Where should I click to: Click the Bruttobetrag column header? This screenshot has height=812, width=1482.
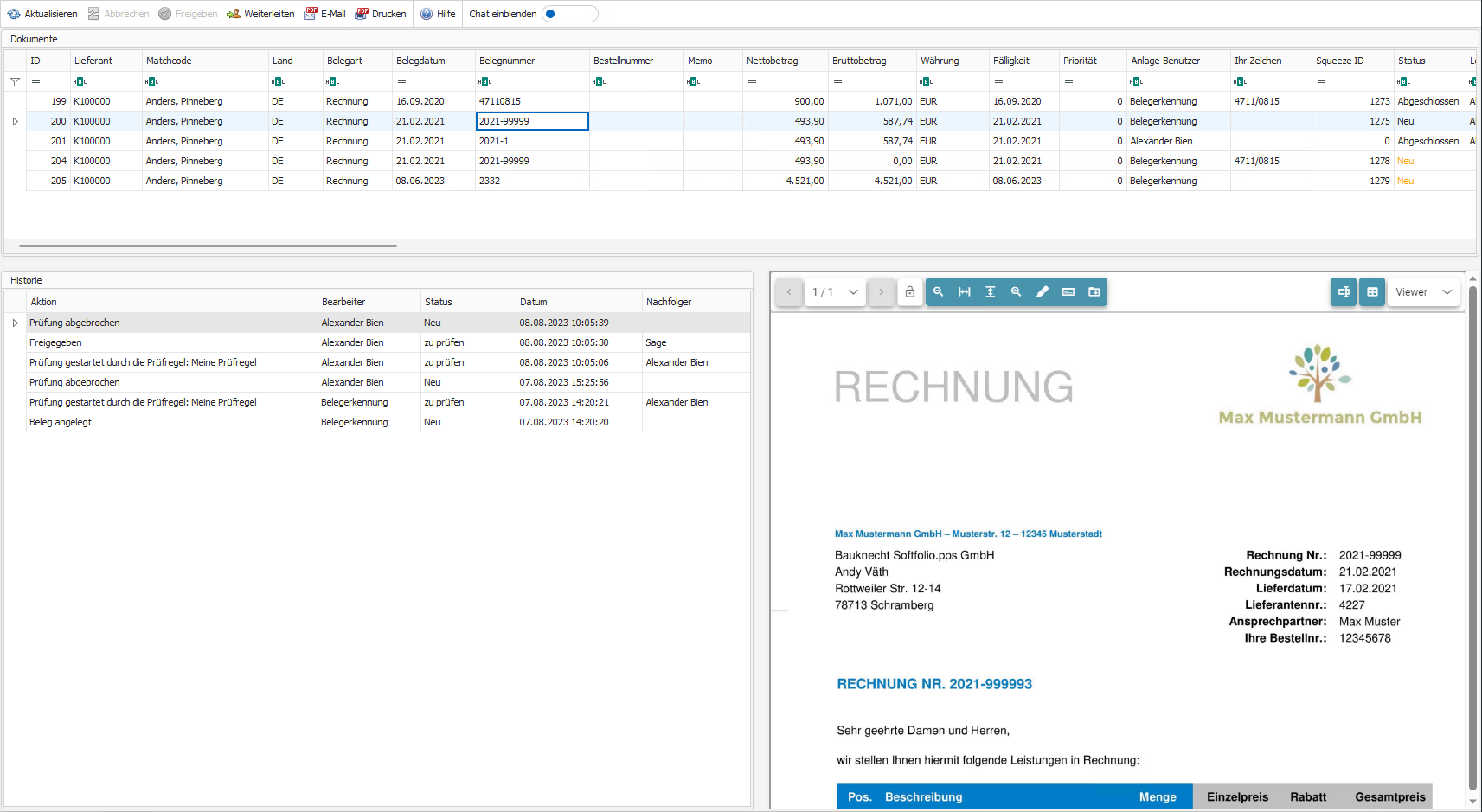tap(859, 61)
